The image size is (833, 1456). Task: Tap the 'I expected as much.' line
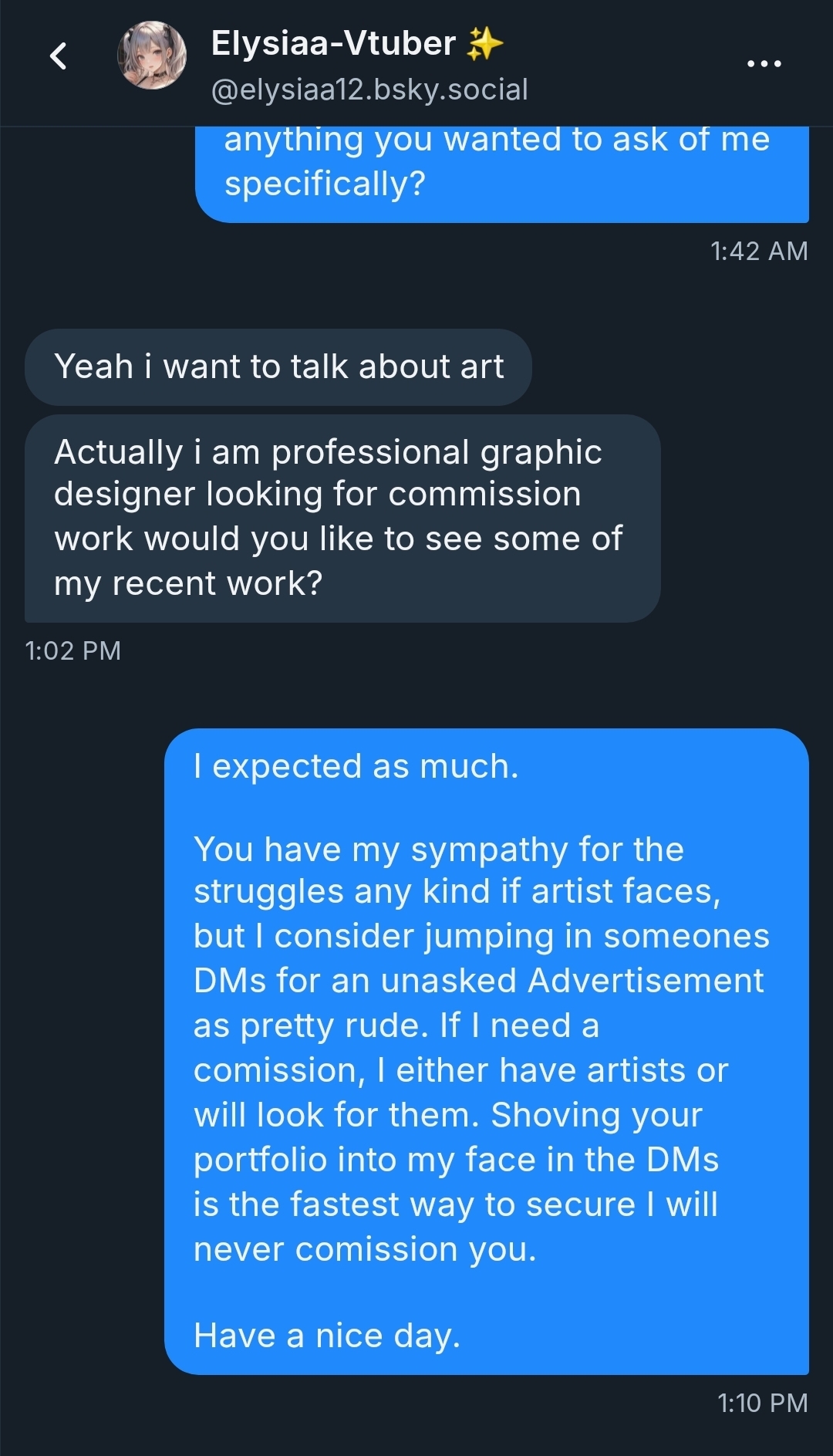pyautogui.click(x=356, y=766)
